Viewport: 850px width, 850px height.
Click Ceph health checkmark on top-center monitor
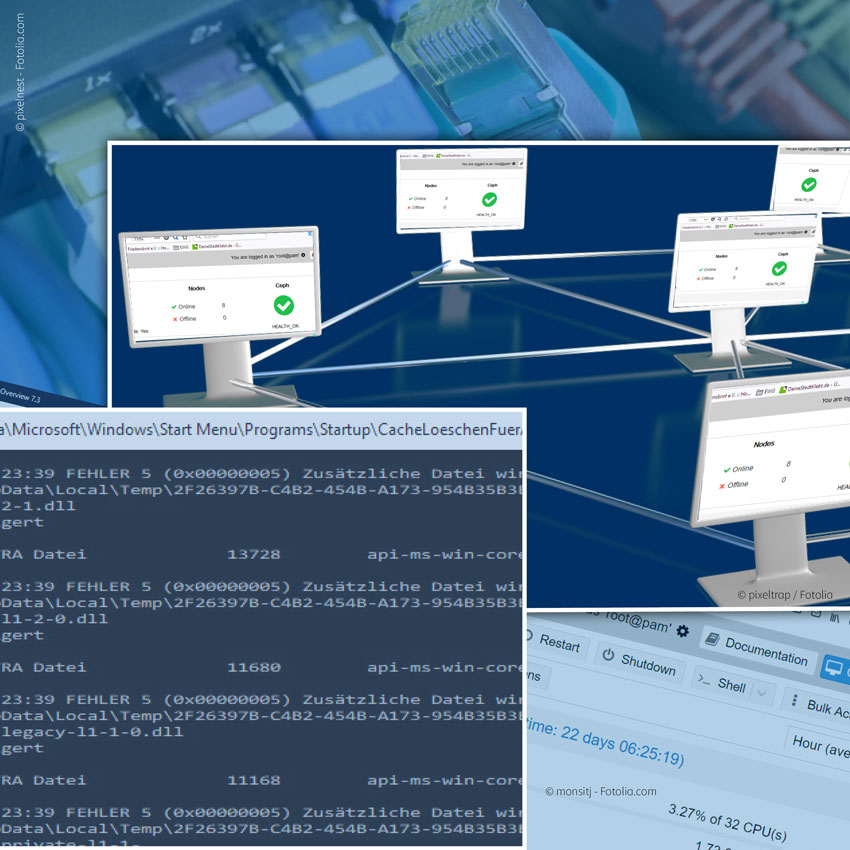(x=489, y=199)
